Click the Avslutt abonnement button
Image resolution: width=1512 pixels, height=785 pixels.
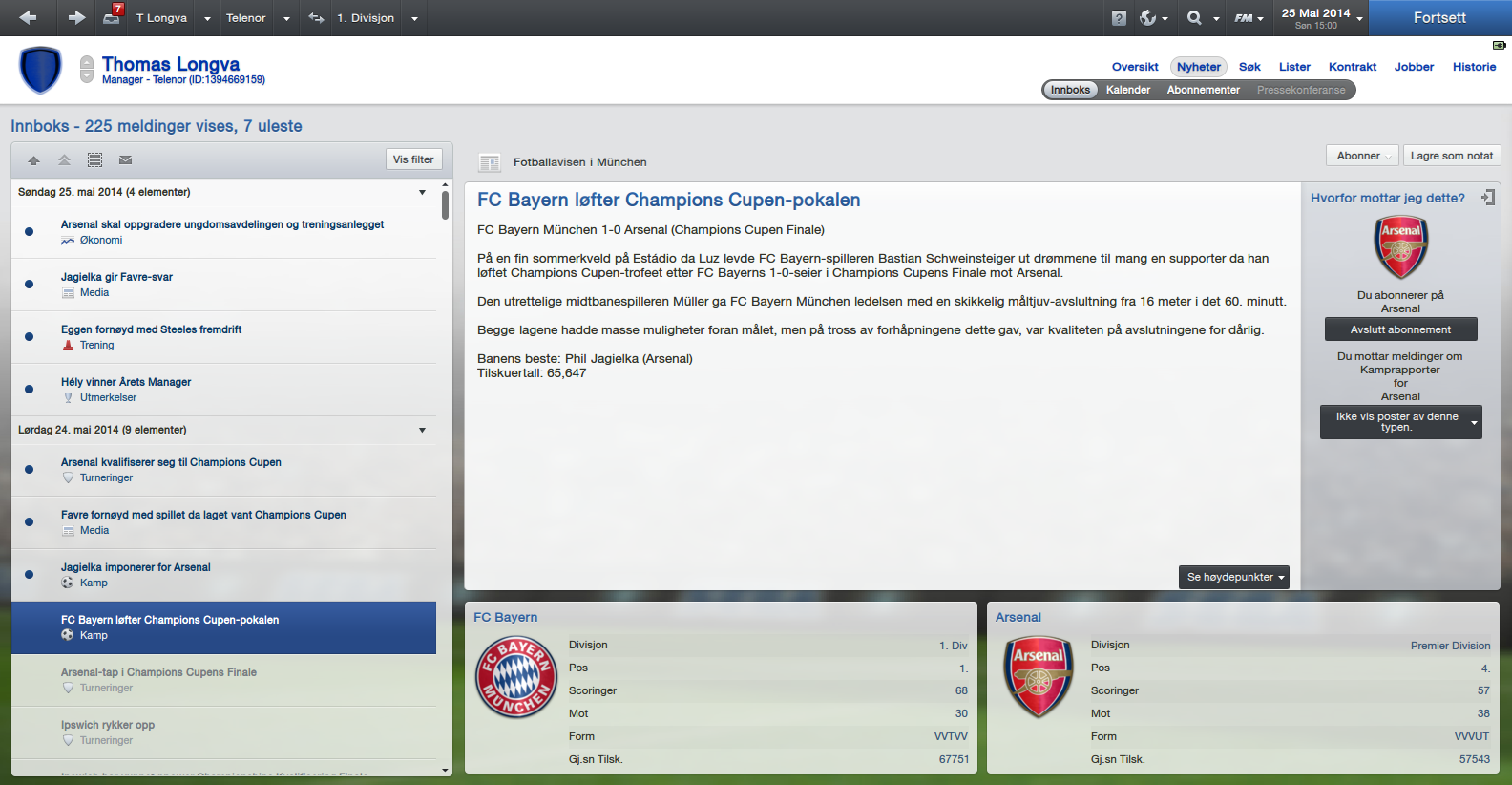[1400, 329]
